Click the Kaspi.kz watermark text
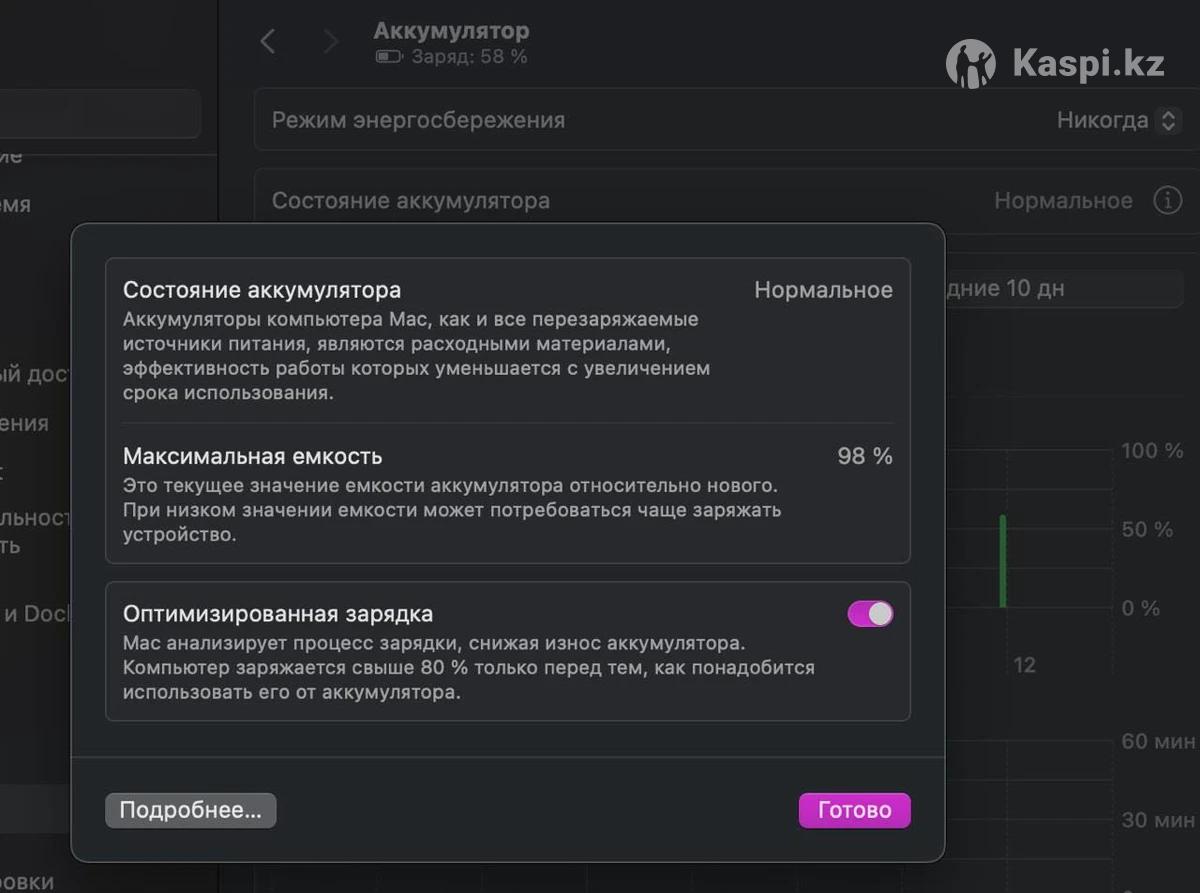The width and height of the screenshot is (1200, 893). [1088, 65]
